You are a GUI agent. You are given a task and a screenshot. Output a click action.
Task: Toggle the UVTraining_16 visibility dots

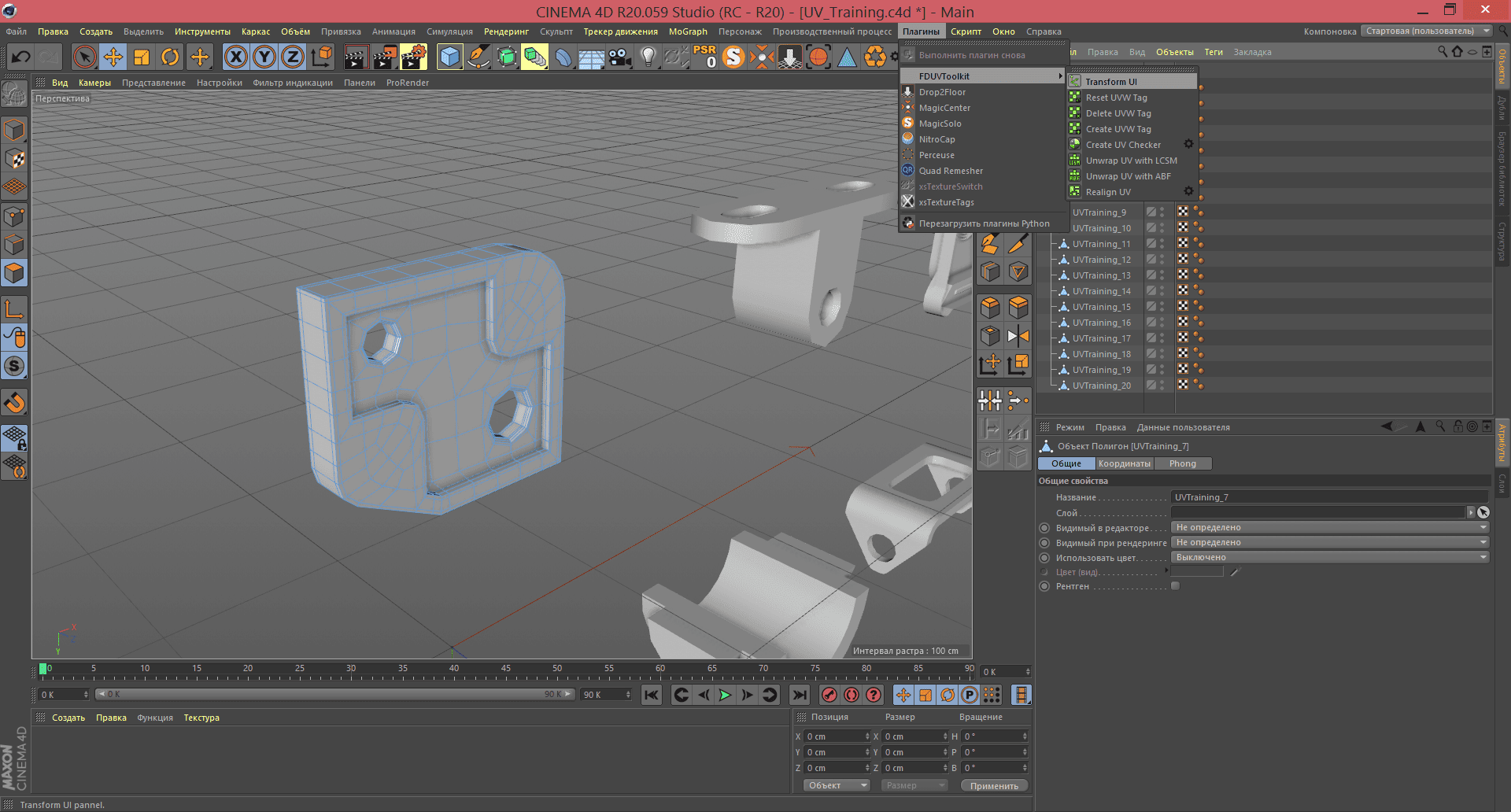click(x=1162, y=322)
